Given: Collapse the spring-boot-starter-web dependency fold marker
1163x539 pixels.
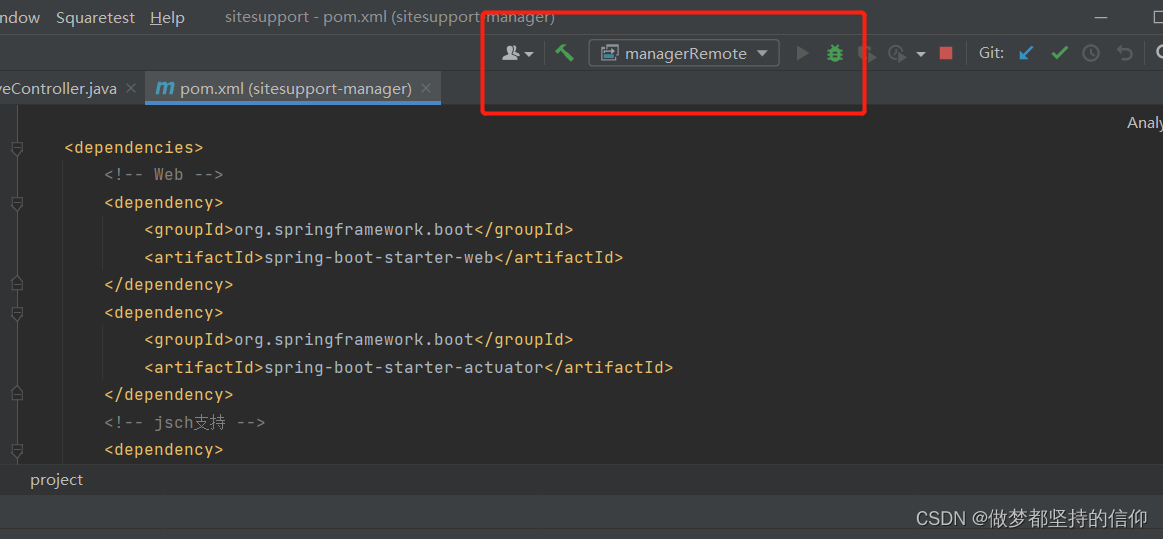Looking at the screenshot, I should (17, 202).
